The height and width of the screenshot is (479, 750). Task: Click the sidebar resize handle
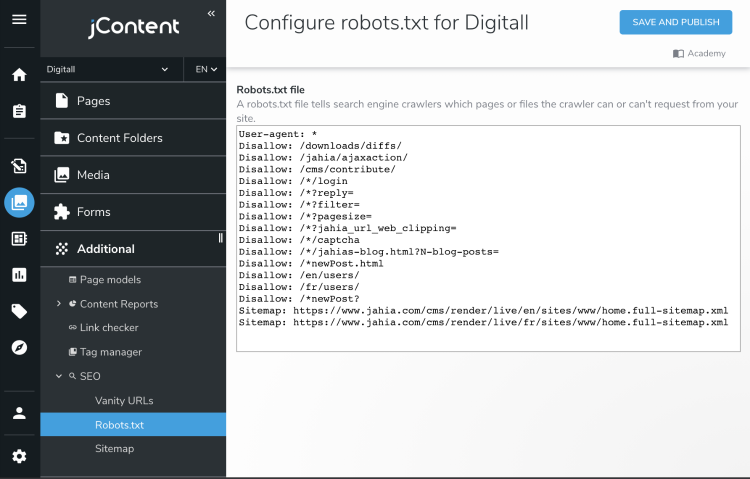[221, 238]
